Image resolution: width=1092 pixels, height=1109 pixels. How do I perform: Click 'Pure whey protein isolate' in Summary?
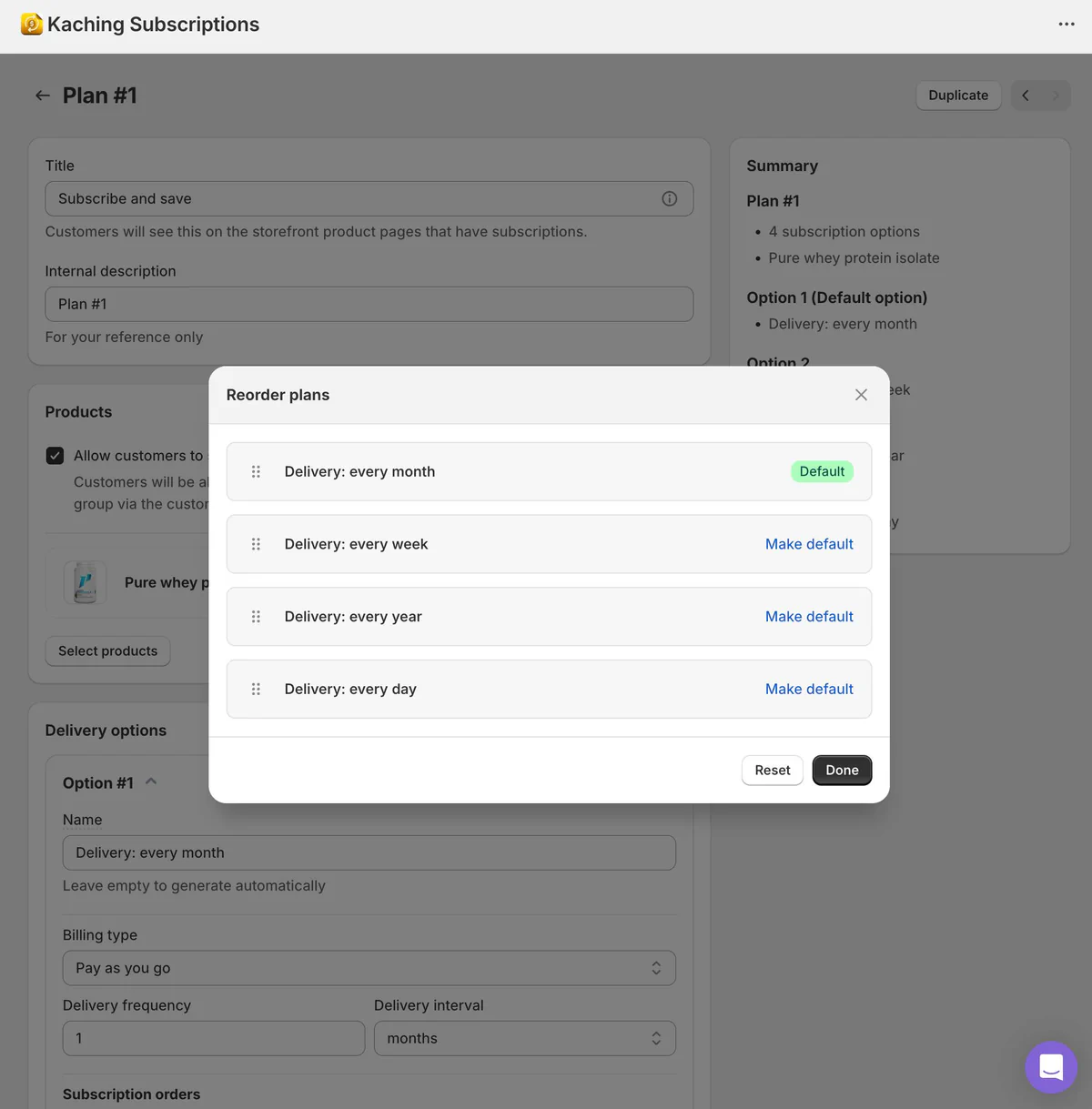(x=854, y=258)
